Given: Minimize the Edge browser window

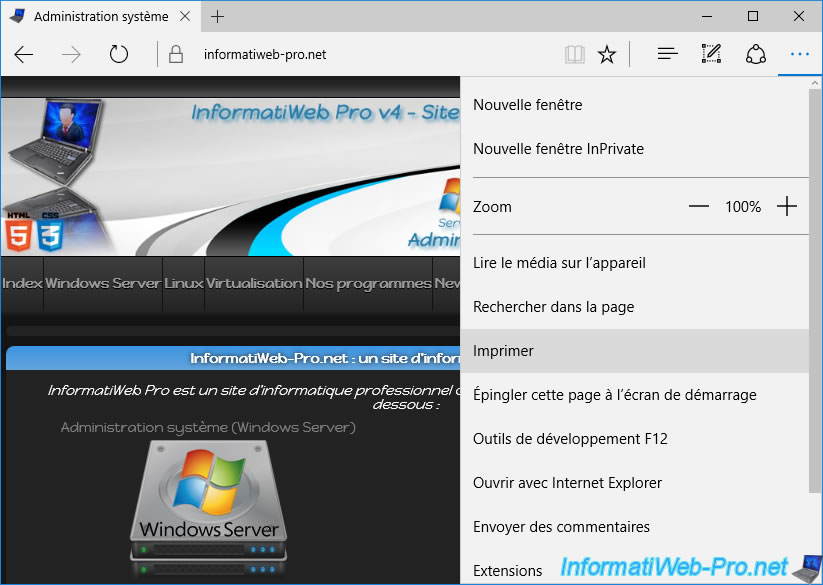Looking at the screenshot, I should pos(707,16).
